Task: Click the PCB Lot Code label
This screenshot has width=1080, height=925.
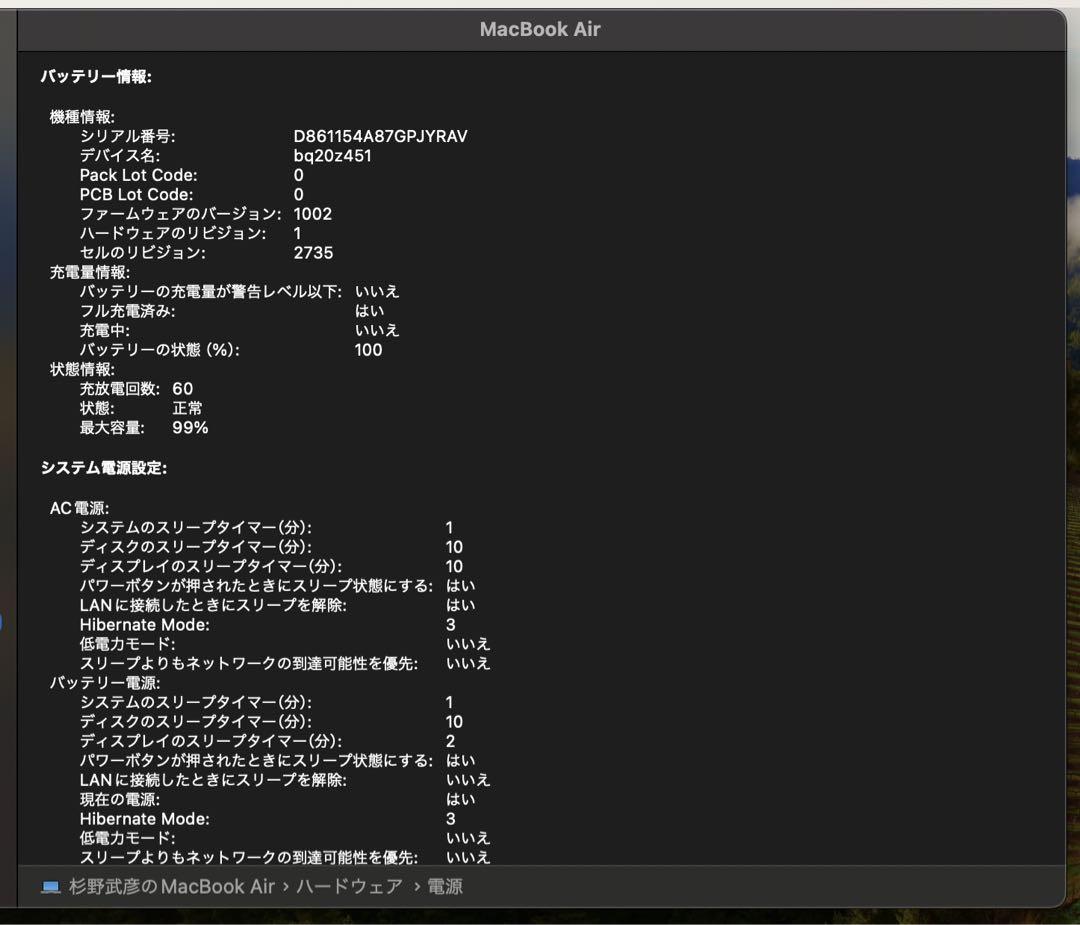Action: [136, 194]
